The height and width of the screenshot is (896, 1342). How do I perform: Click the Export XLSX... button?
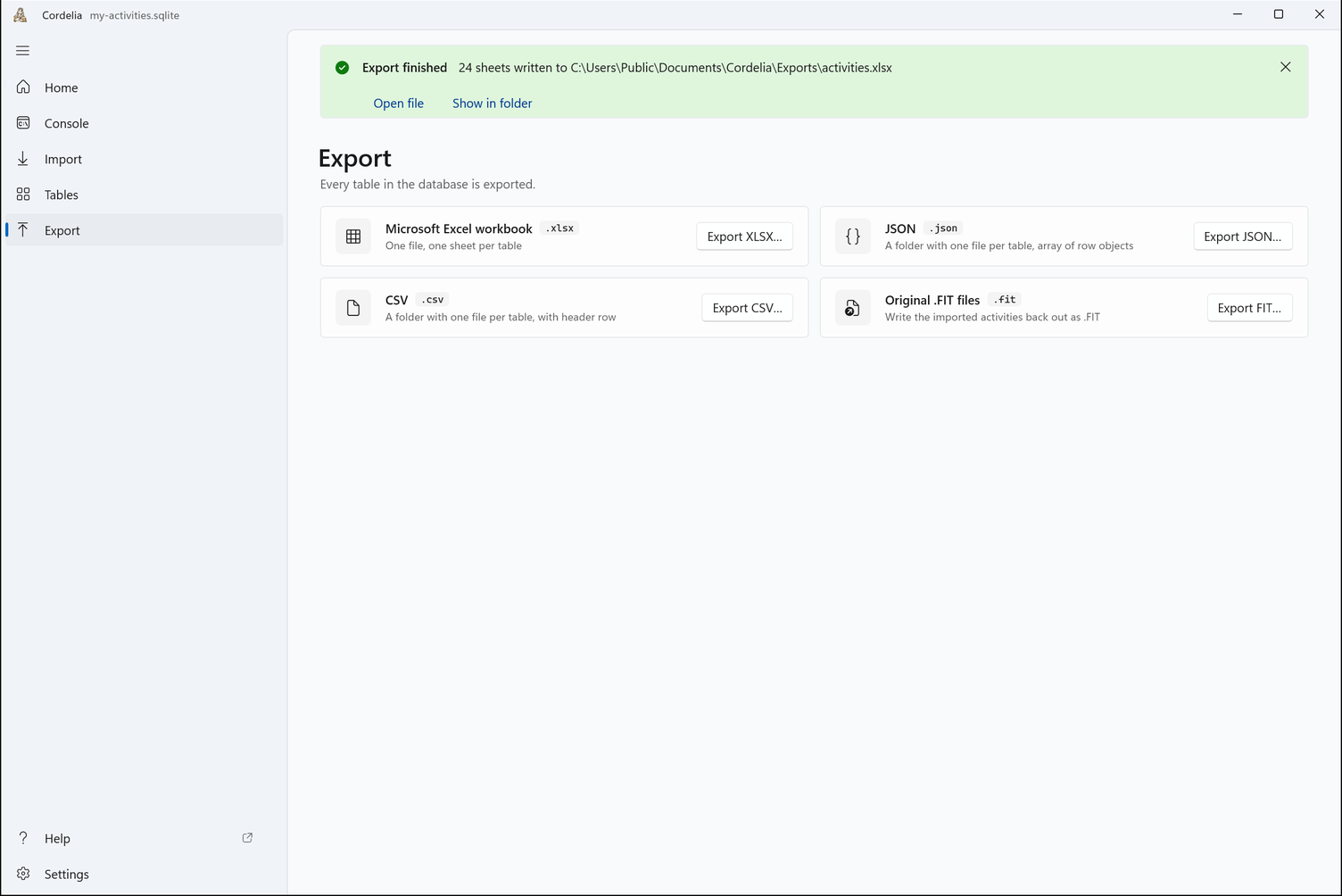point(744,236)
